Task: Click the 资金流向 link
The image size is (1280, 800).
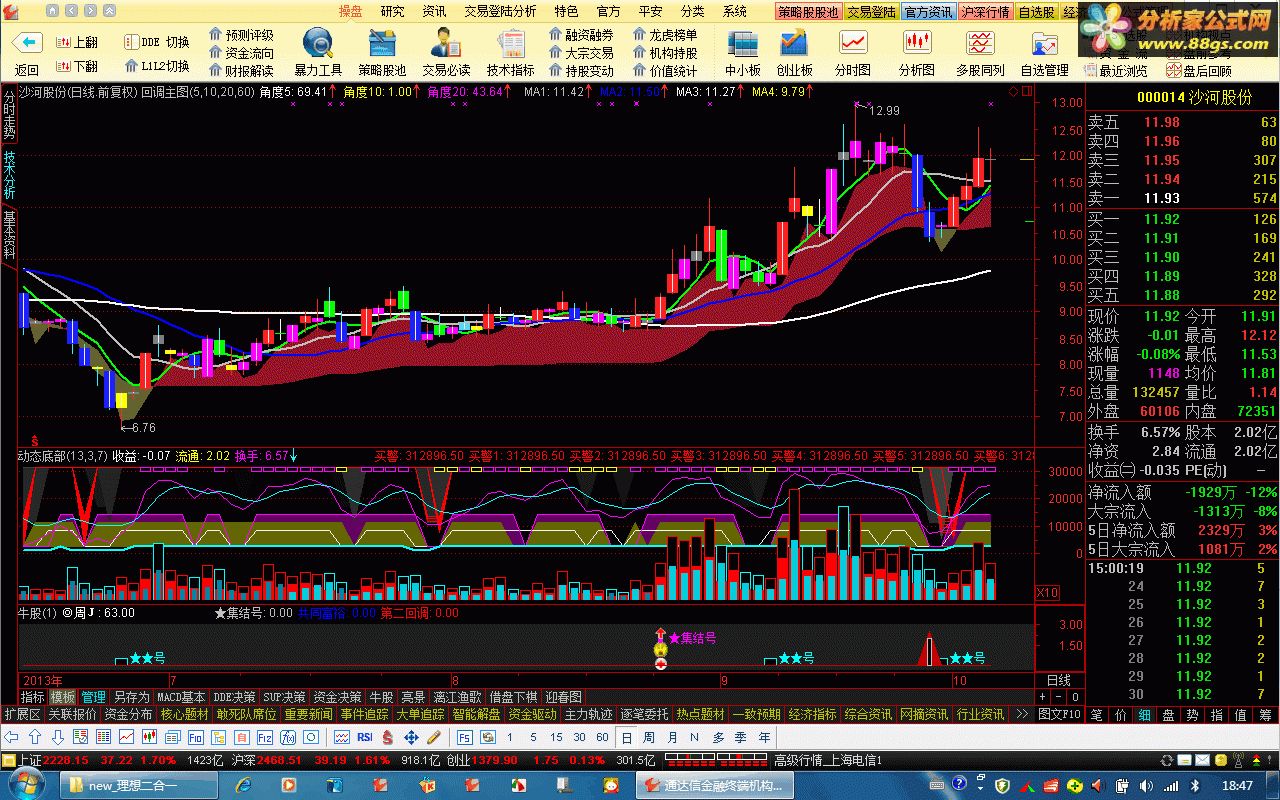Action: [x=241, y=53]
